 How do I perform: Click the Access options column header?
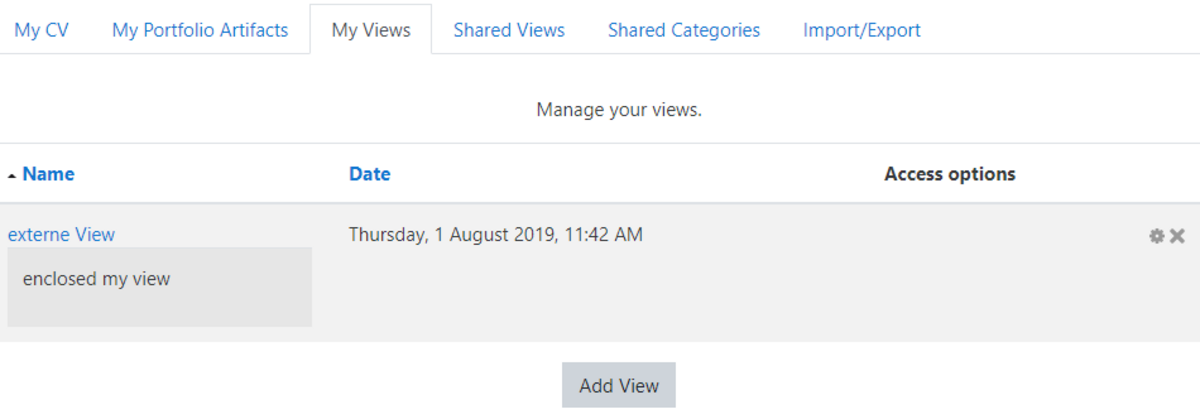(x=950, y=174)
